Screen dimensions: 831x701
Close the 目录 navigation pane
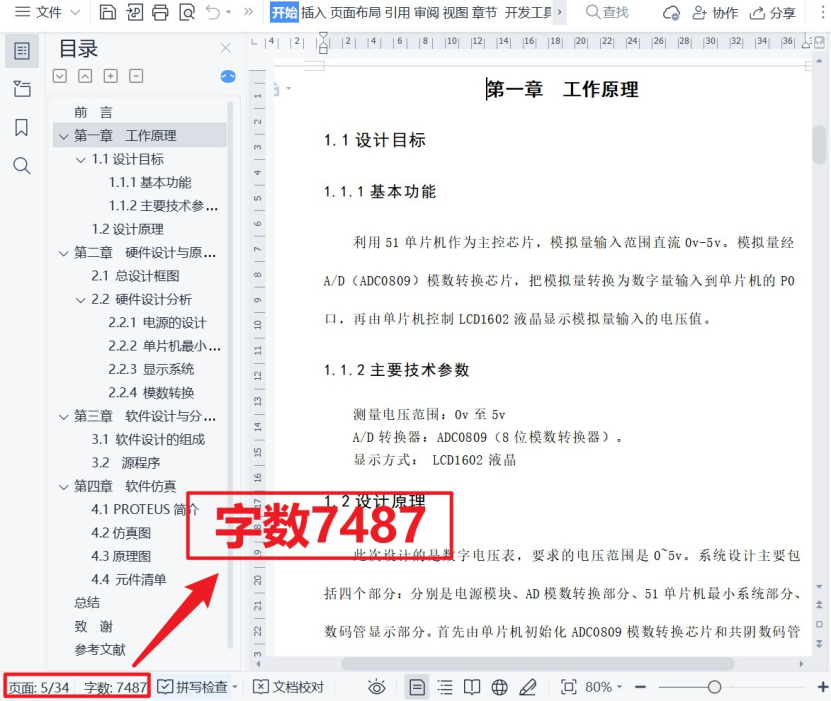coord(225,48)
